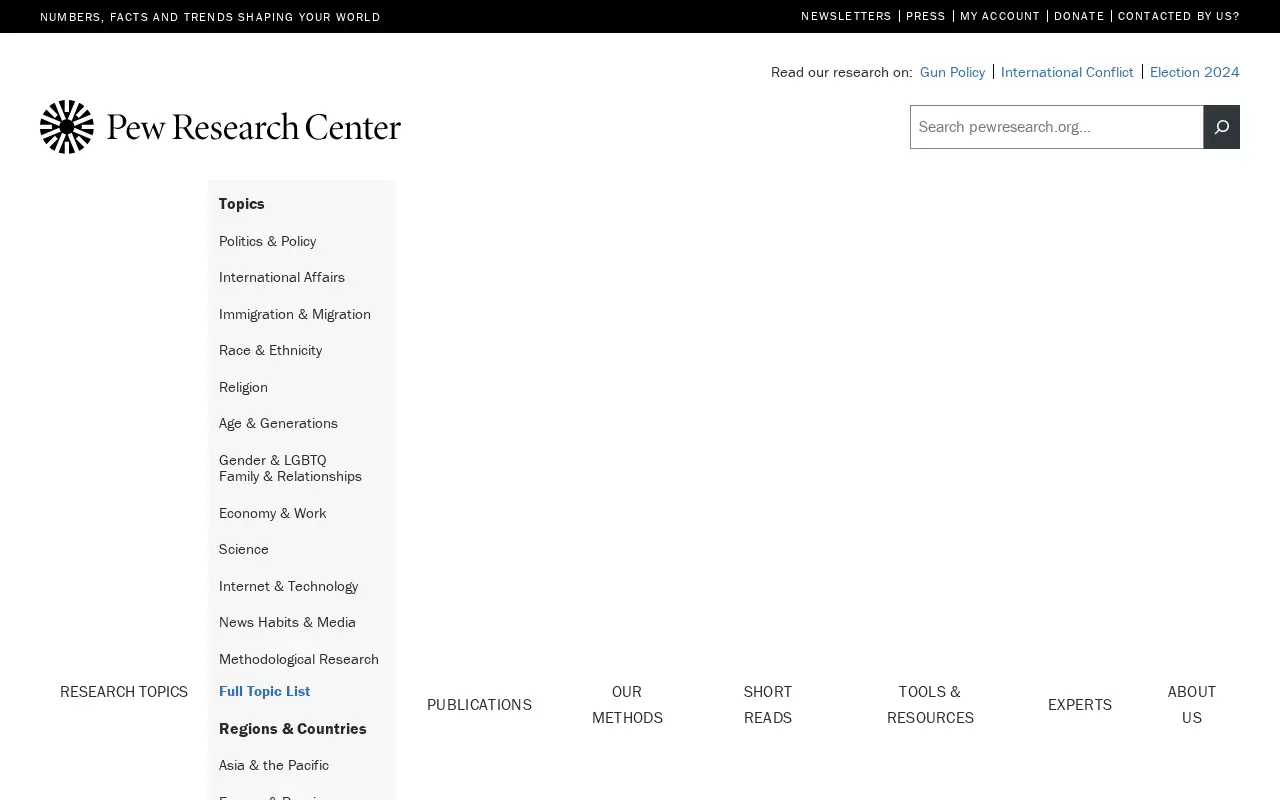Open the Religion topic

(243, 387)
